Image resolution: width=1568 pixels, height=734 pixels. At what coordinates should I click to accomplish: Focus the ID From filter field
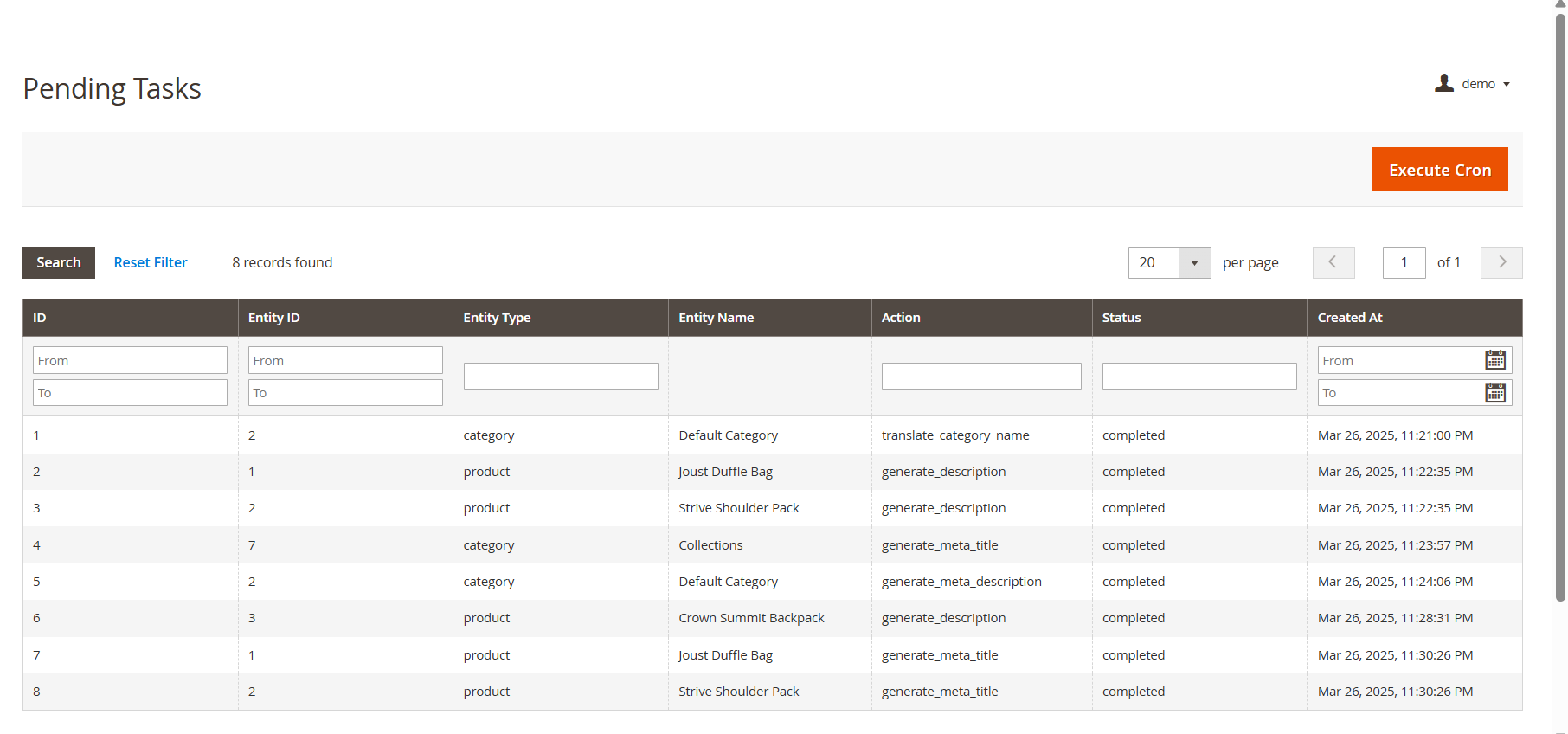coord(130,360)
